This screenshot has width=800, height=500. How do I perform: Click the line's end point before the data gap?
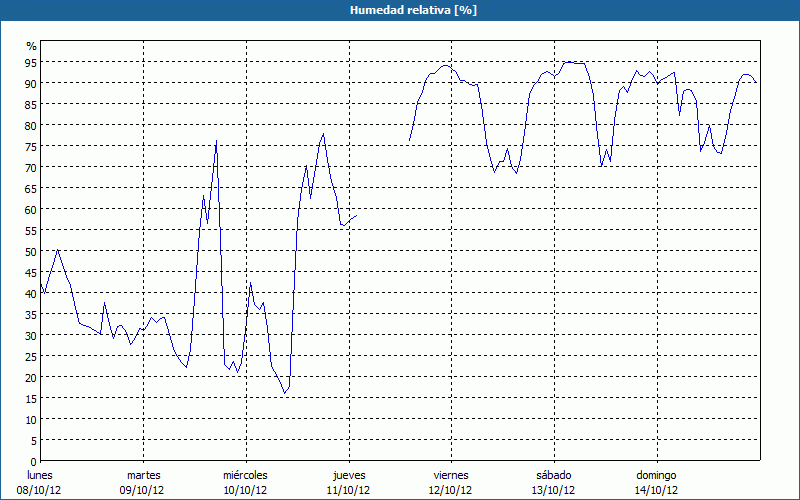tap(357, 215)
